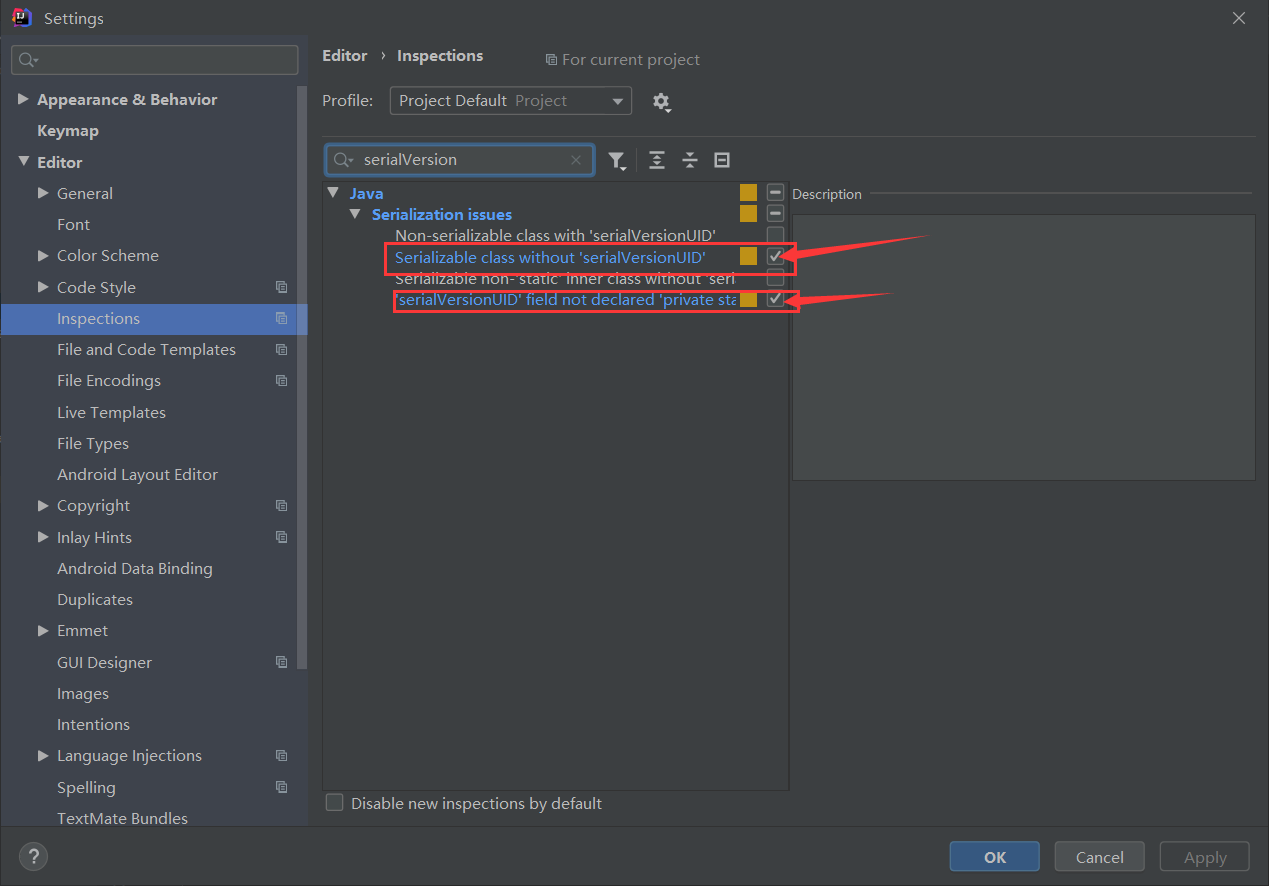Viewport: 1269px width, 886px height.
Task: Click the Editor breadcrumb link
Action: pyautogui.click(x=345, y=56)
